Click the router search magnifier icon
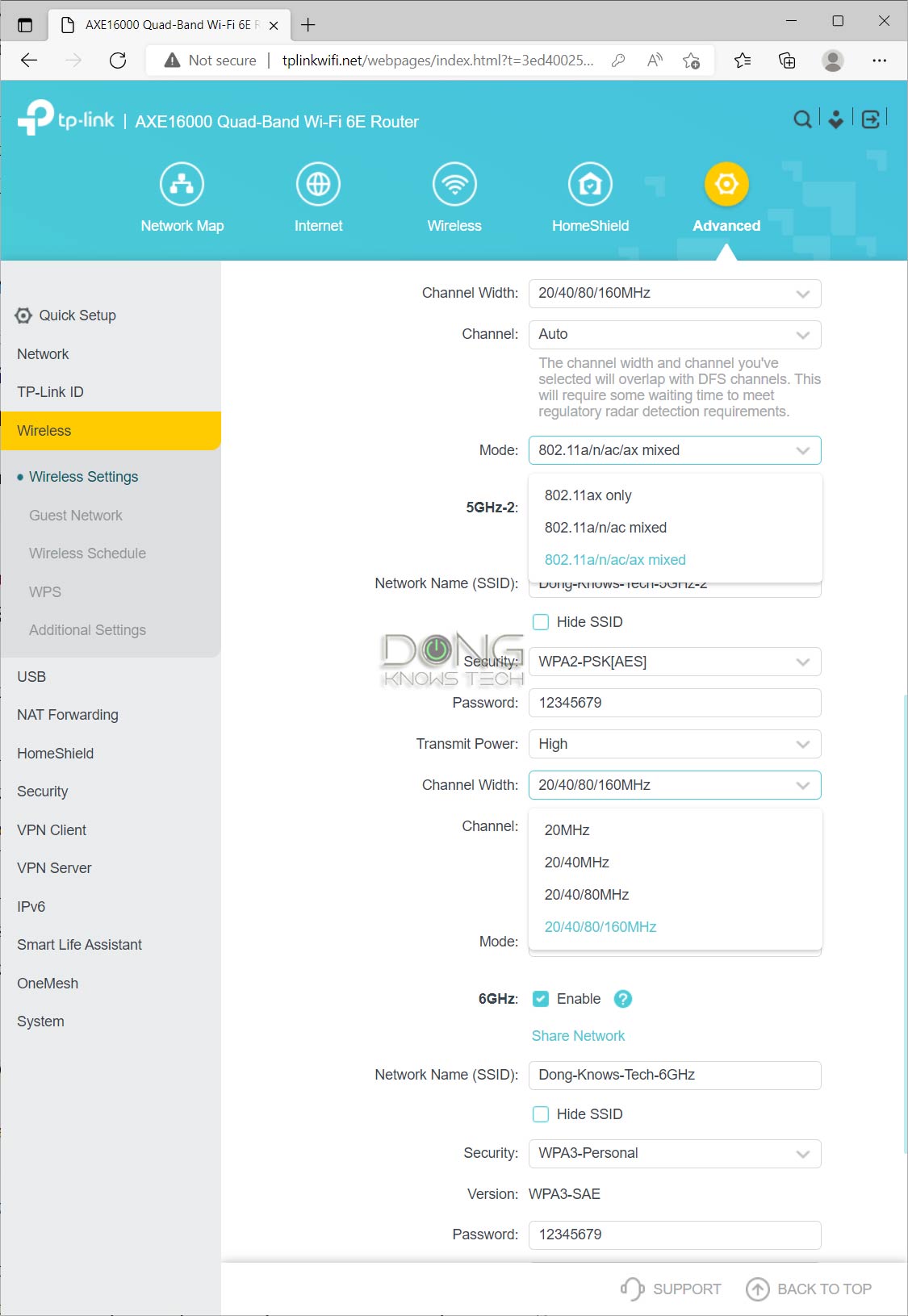Screen dimensions: 908x1316 coord(802,119)
